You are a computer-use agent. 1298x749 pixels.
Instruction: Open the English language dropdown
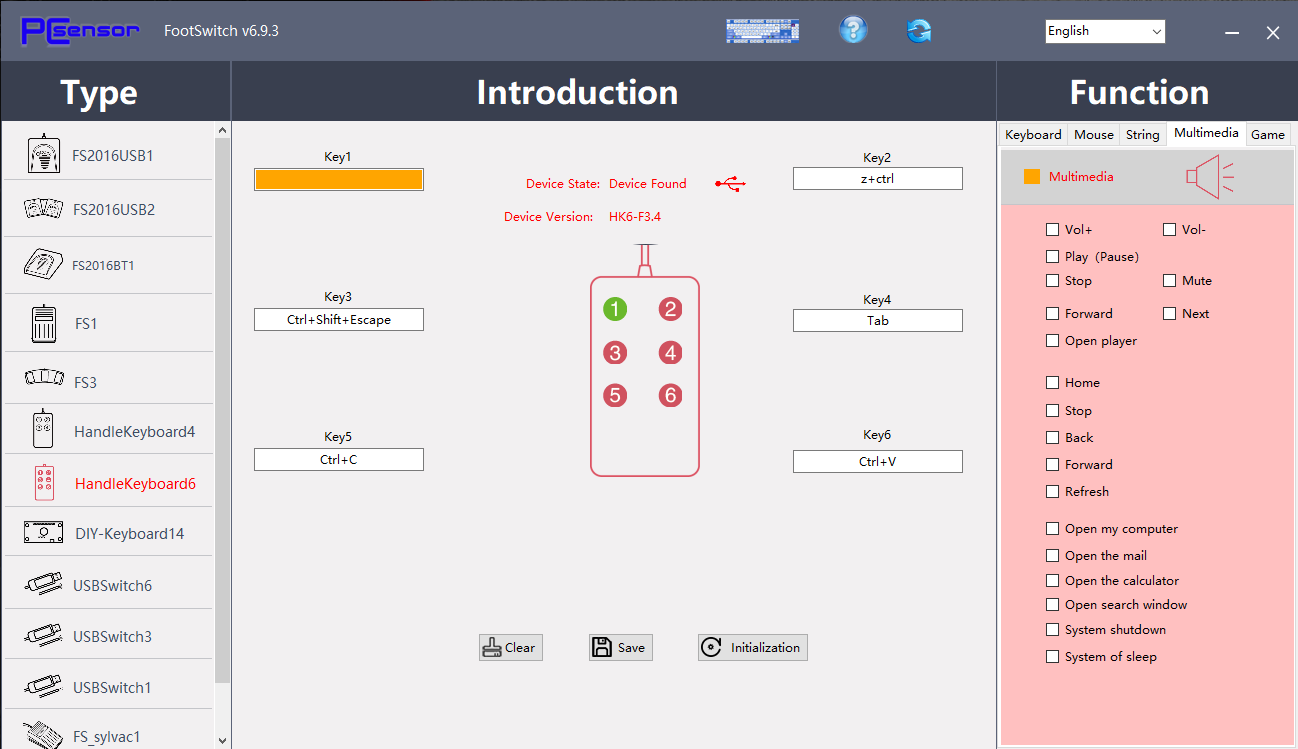click(1105, 32)
